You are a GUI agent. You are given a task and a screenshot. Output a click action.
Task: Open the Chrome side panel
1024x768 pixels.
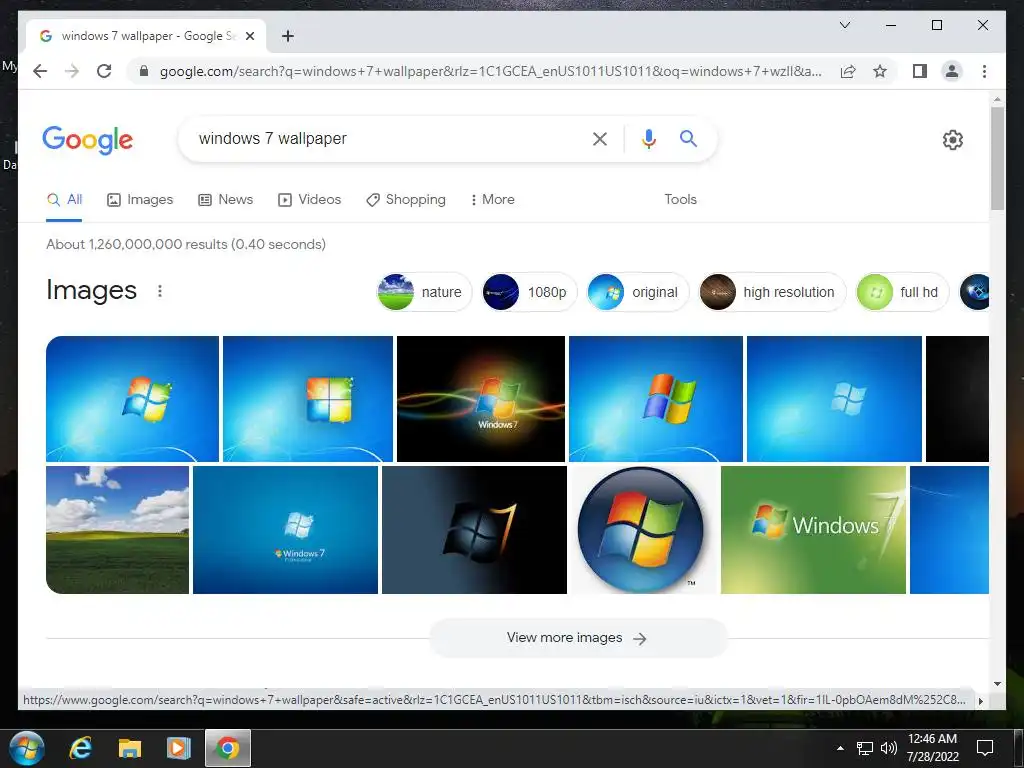point(920,71)
